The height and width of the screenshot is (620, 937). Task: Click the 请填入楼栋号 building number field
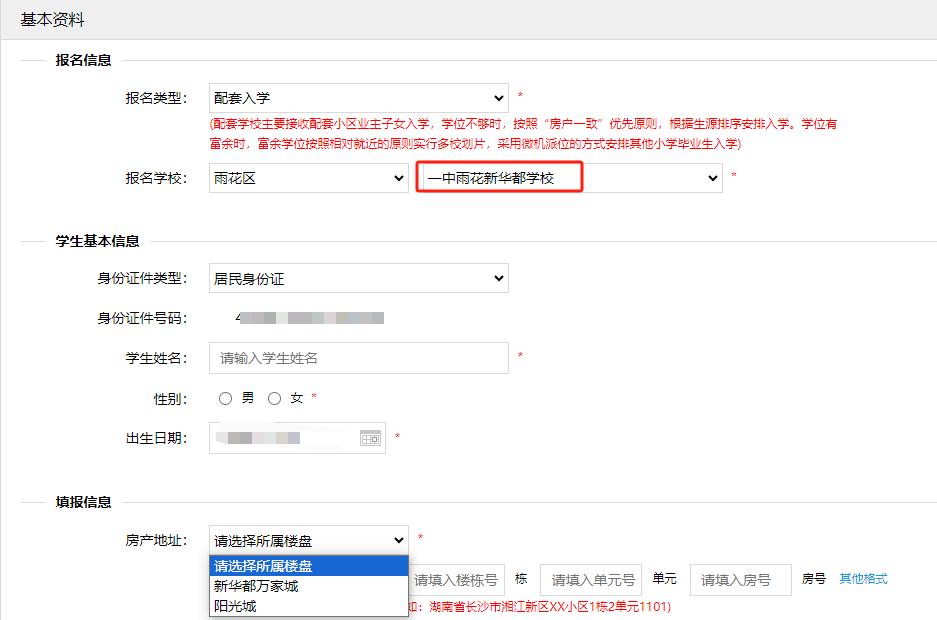(x=456, y=579)
